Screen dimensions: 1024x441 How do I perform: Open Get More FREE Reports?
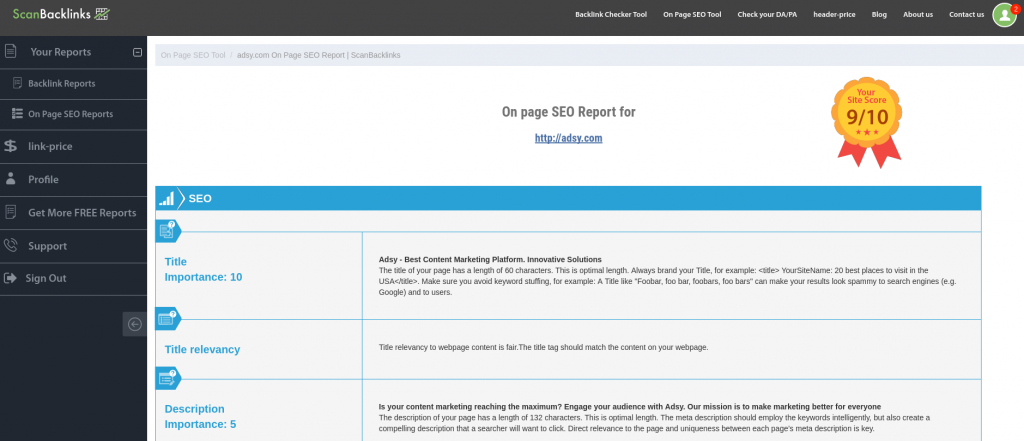pos(82,213)
